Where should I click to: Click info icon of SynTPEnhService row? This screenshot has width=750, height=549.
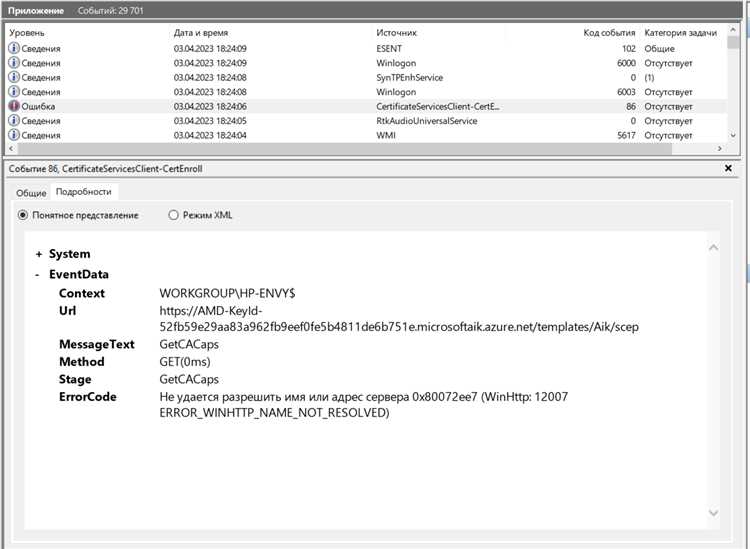[14, 77]
